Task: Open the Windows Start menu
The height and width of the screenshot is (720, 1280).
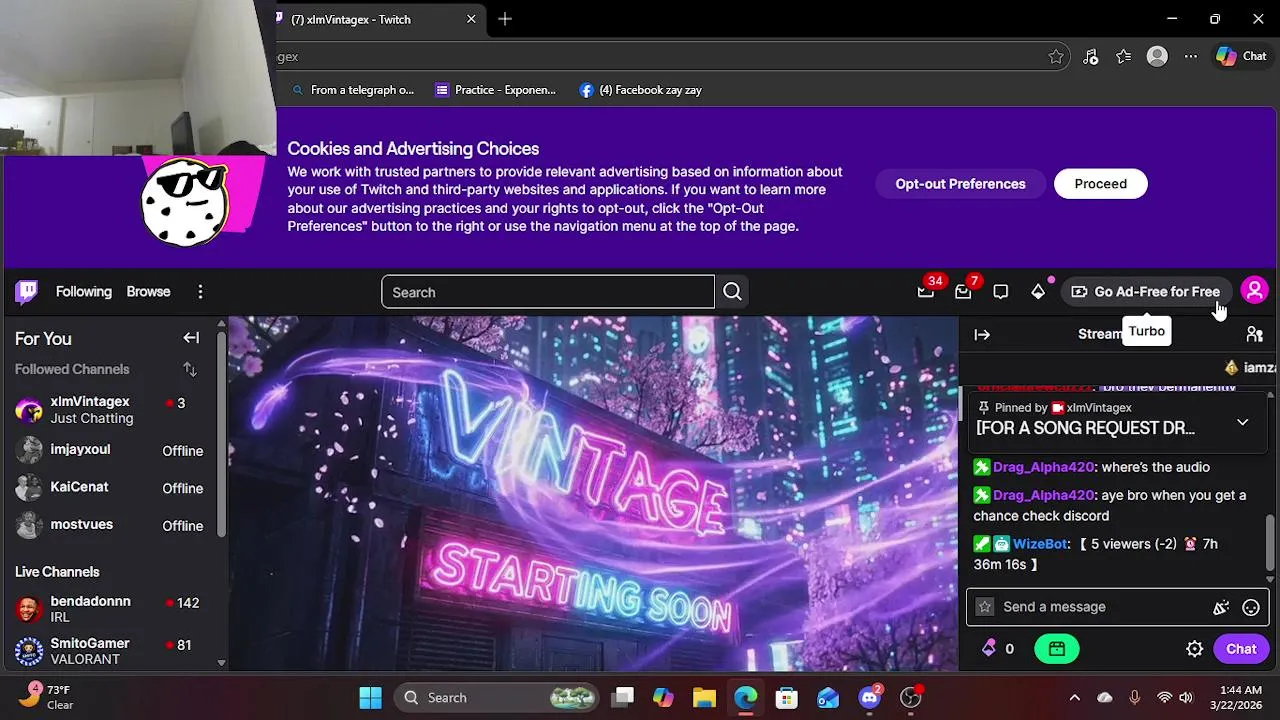Action: (x=370, y=698)
